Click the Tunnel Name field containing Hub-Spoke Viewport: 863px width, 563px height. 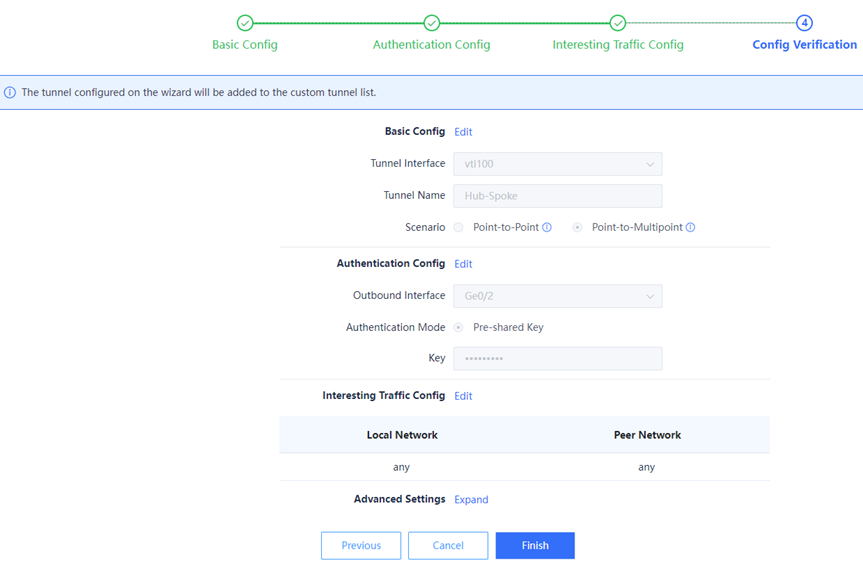click(557, 196)
